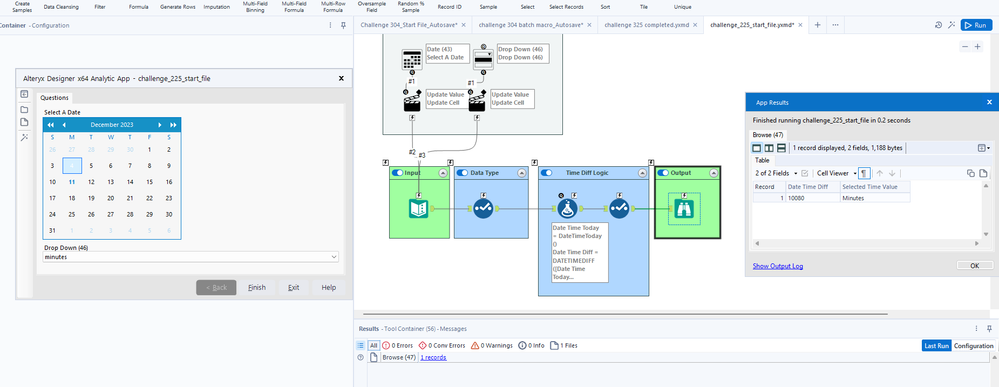Click the wand icon in Analytic App sidebar
This screenshot has width=999, height=387.
point(24,137)
